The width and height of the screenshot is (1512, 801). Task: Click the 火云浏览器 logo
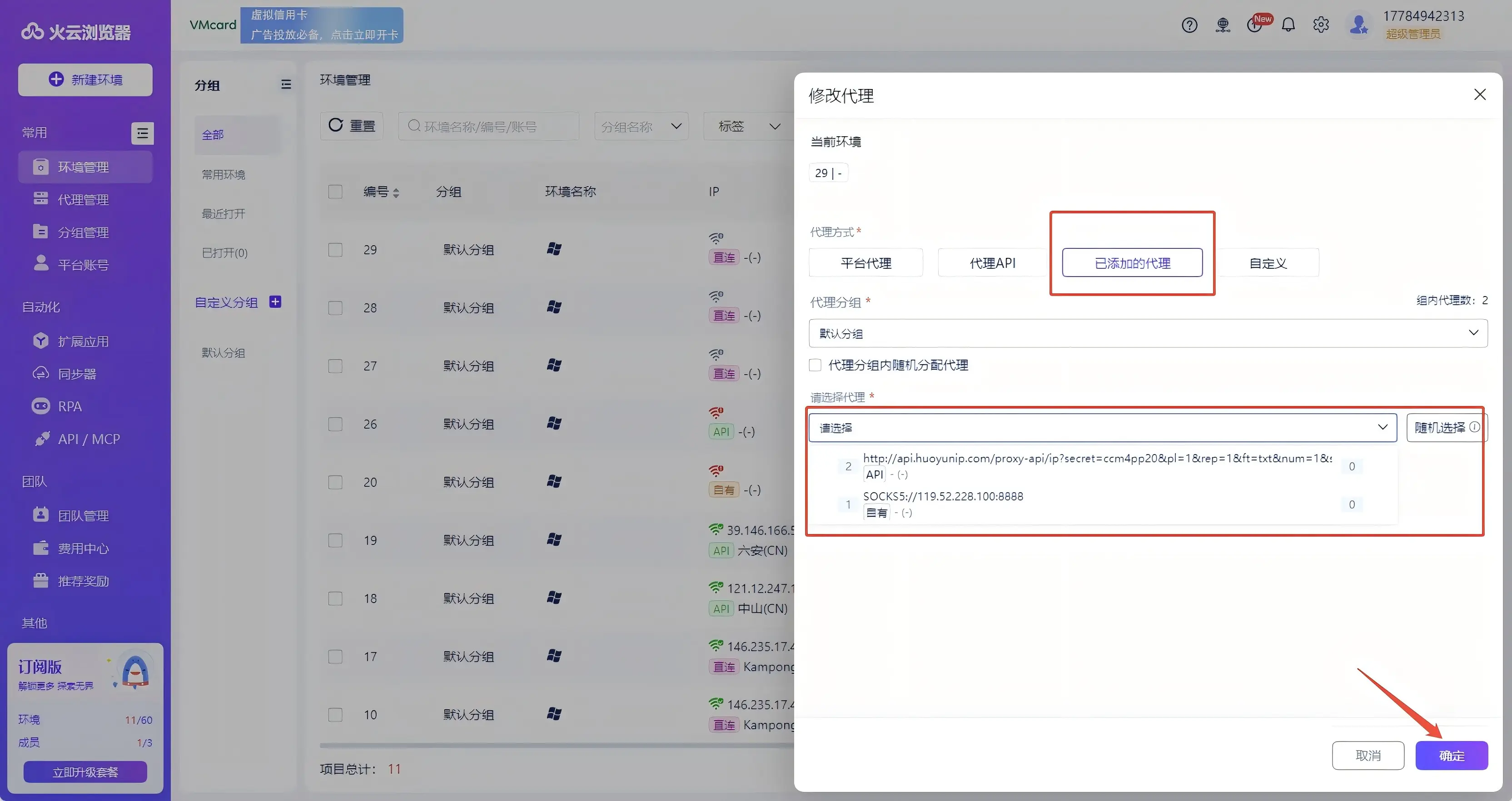(x=76, y=32)
